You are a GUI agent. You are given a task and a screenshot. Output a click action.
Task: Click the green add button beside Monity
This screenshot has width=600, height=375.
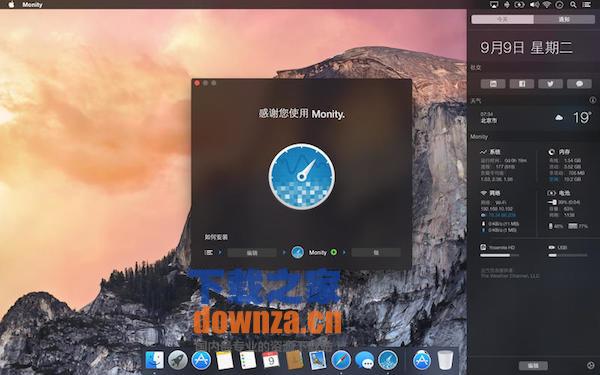(334, 252)
